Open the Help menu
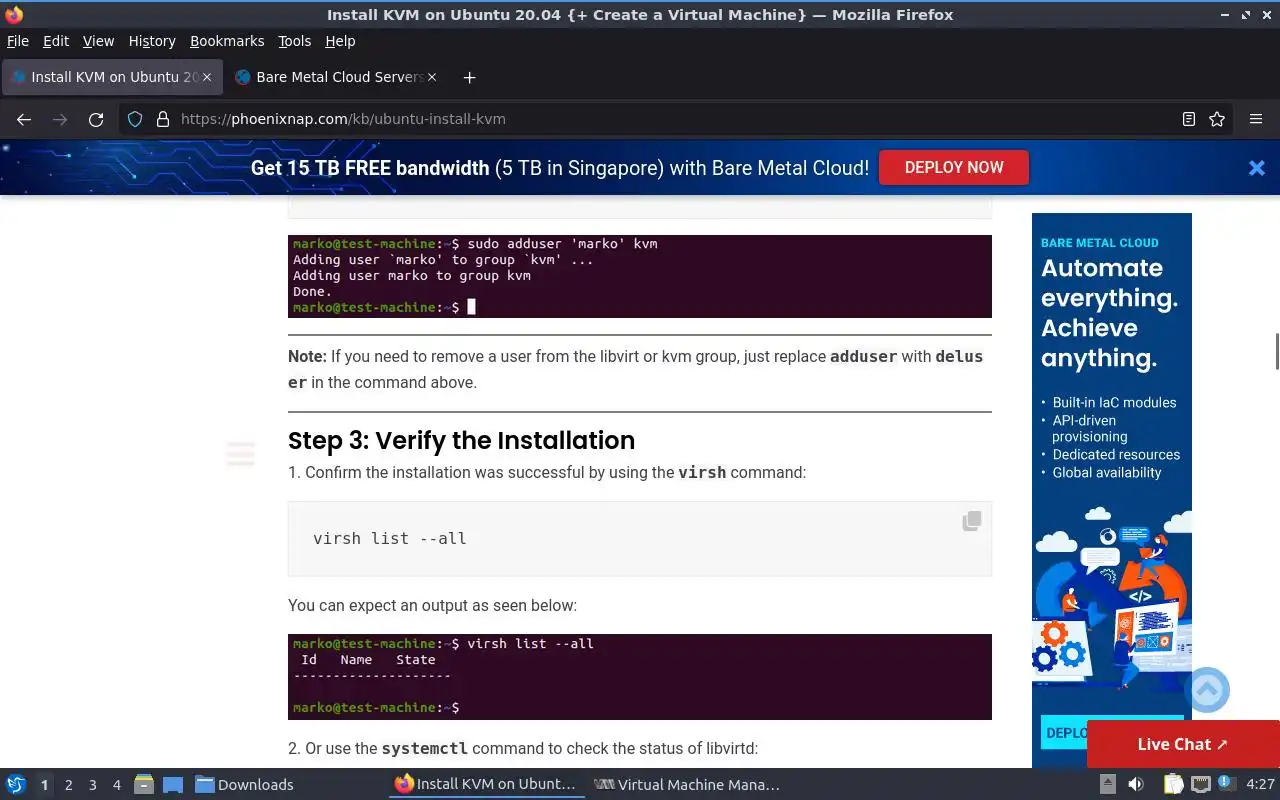1280x800 pixels. click(x=340, y=41)
